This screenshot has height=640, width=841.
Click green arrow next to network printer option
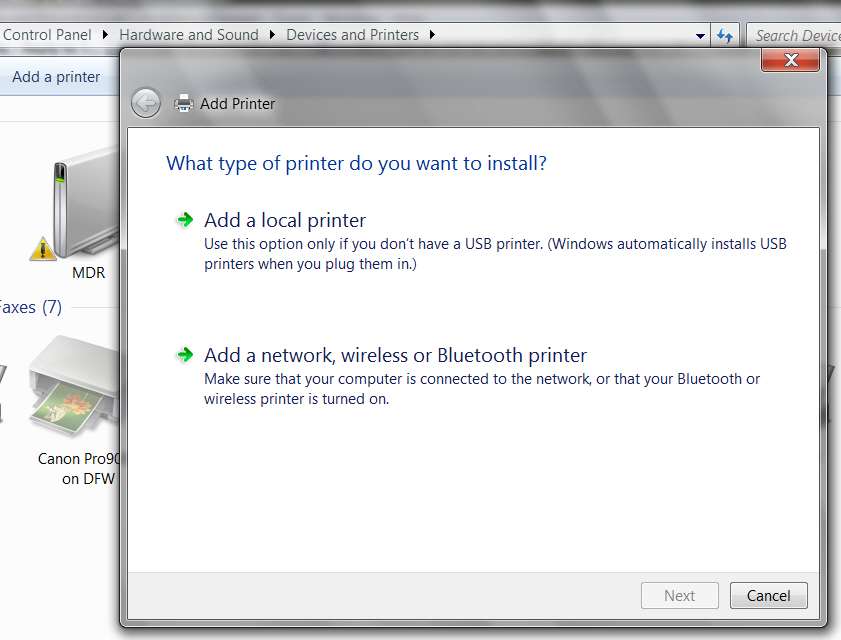(185, 355)
